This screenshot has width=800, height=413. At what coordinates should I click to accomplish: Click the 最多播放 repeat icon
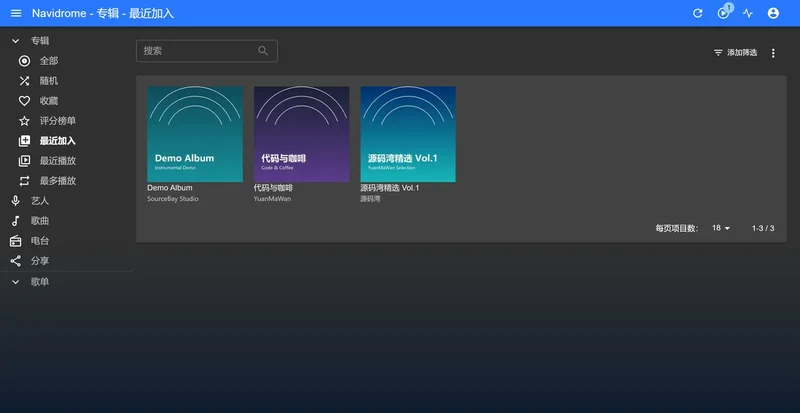point(24,181)
